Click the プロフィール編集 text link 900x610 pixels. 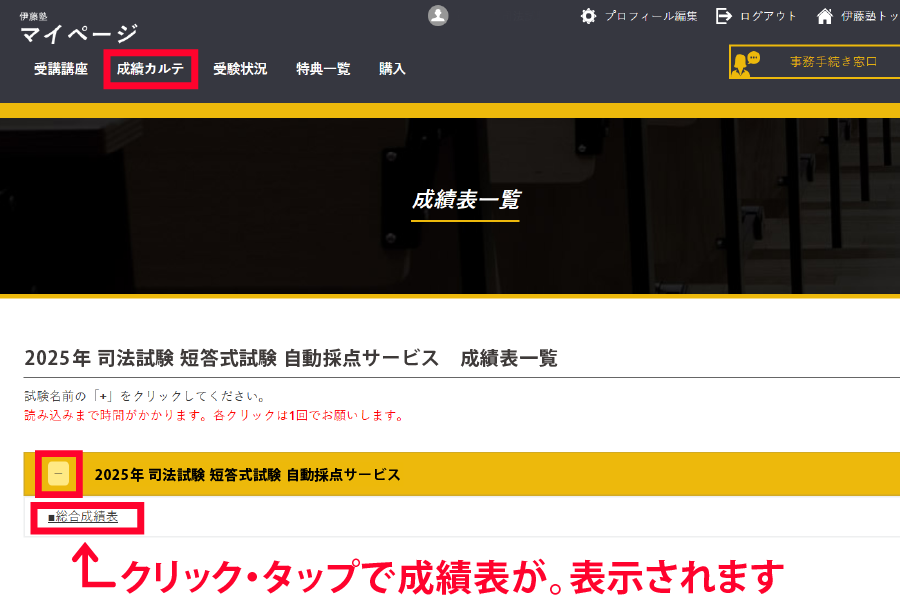(651, 16)
